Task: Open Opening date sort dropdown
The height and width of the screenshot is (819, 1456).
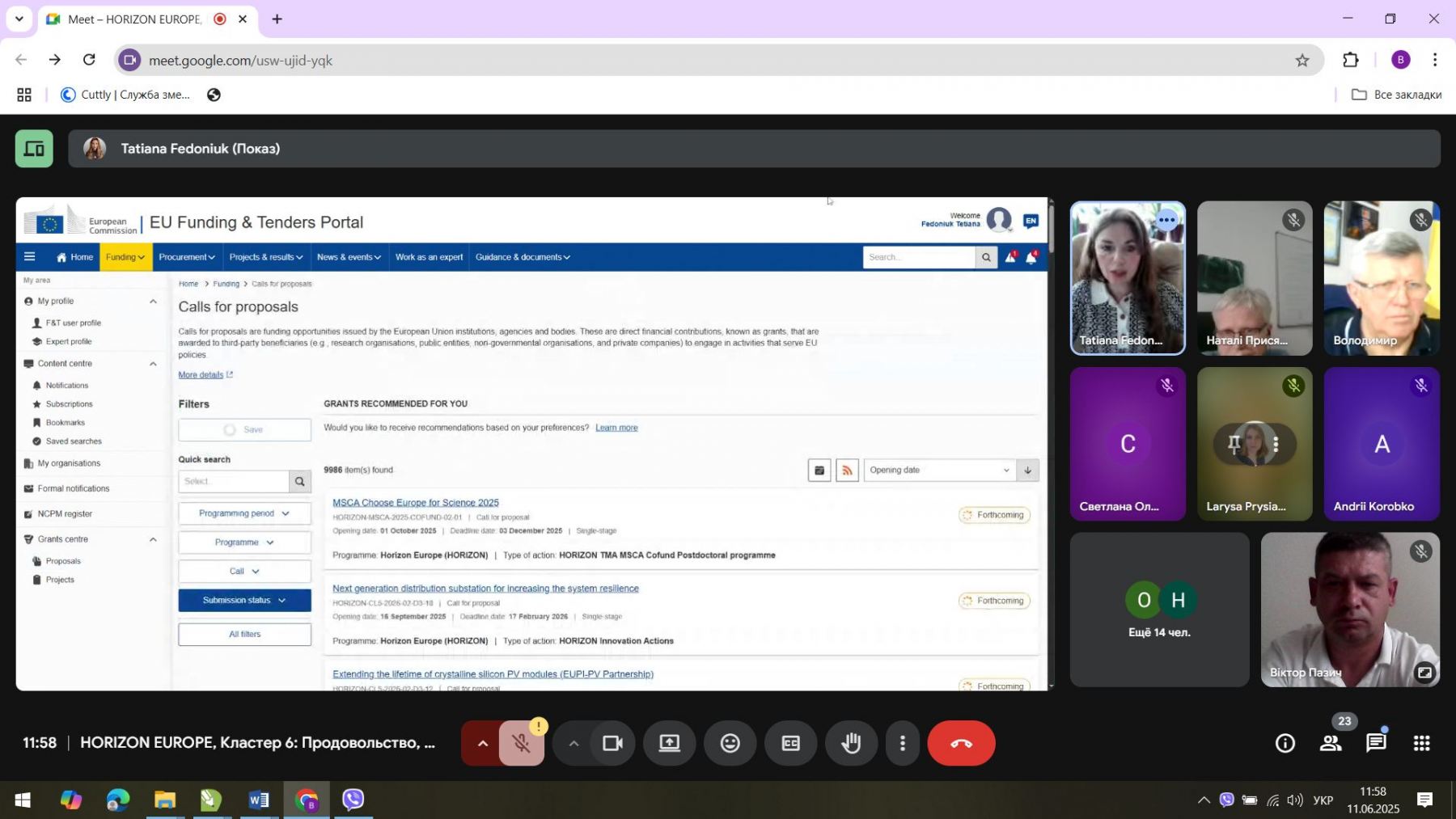Action: point(940,471)
